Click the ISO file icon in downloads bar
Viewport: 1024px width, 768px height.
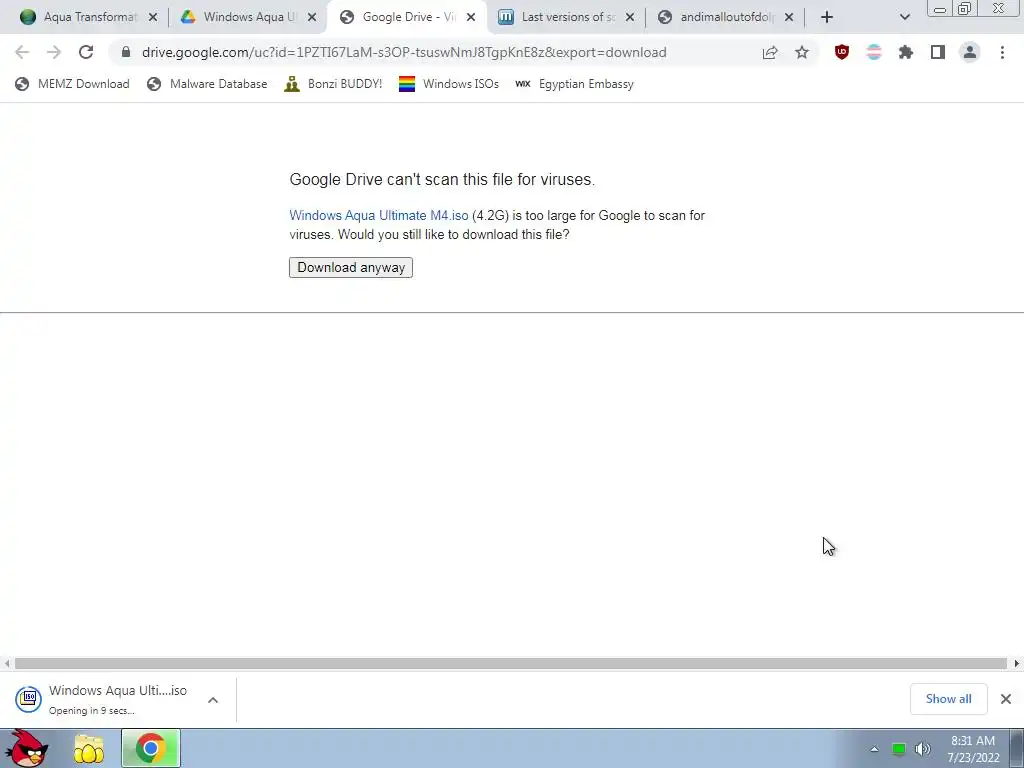click(29, 699)
